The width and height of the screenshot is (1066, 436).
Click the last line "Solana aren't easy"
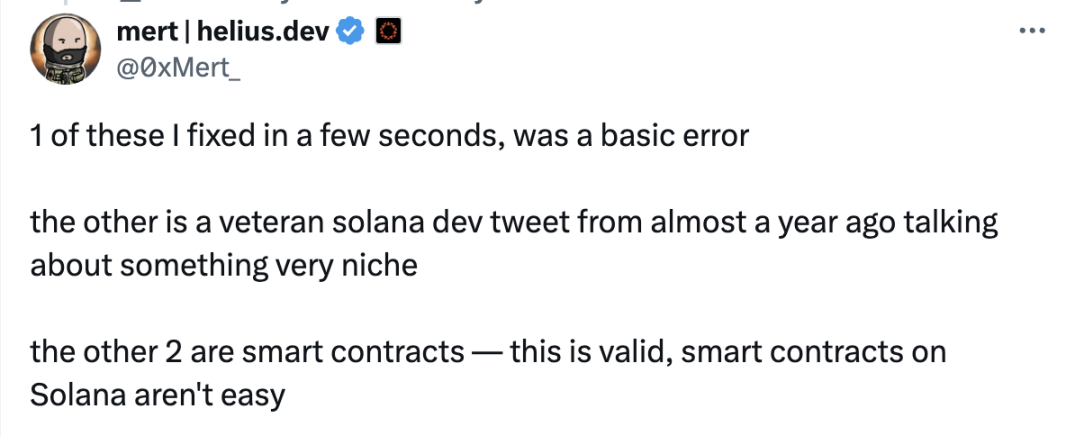click(158, 395)
